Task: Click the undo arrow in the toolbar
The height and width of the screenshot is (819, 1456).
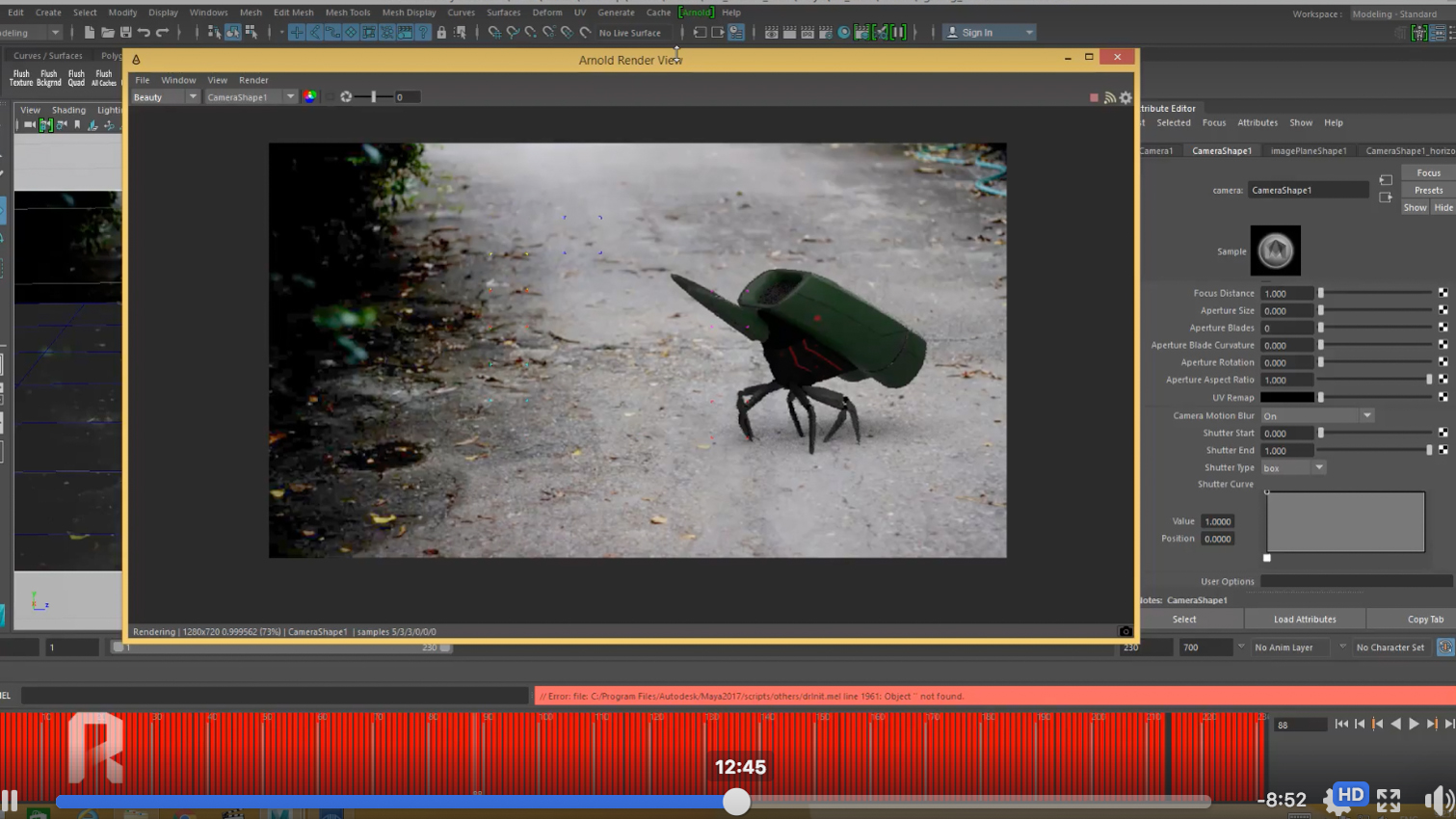Action: coord(144,33)
